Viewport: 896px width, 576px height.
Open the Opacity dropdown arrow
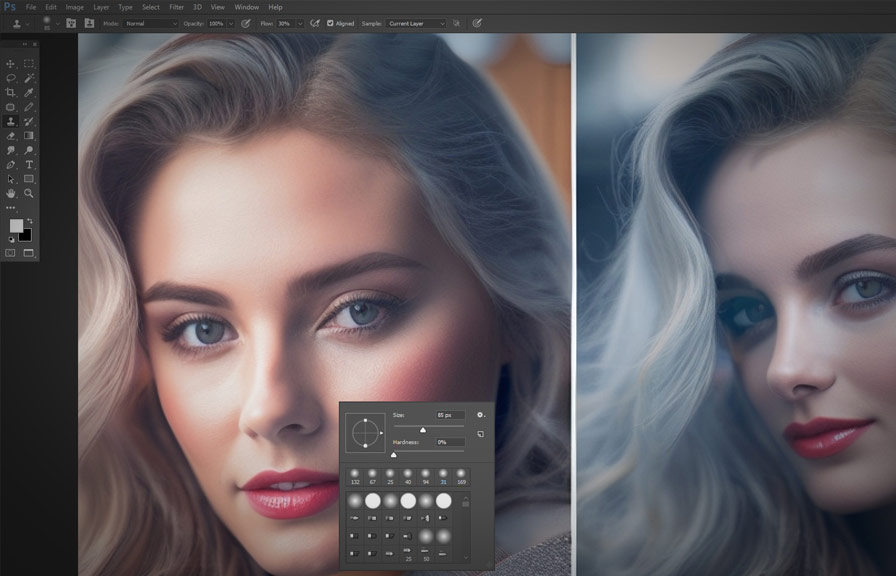231,23
